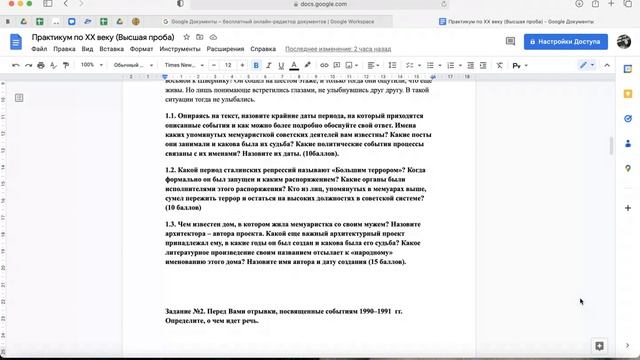Open numbered list options arrow
The image size is (640, 360).
click(x=460, y=66)
